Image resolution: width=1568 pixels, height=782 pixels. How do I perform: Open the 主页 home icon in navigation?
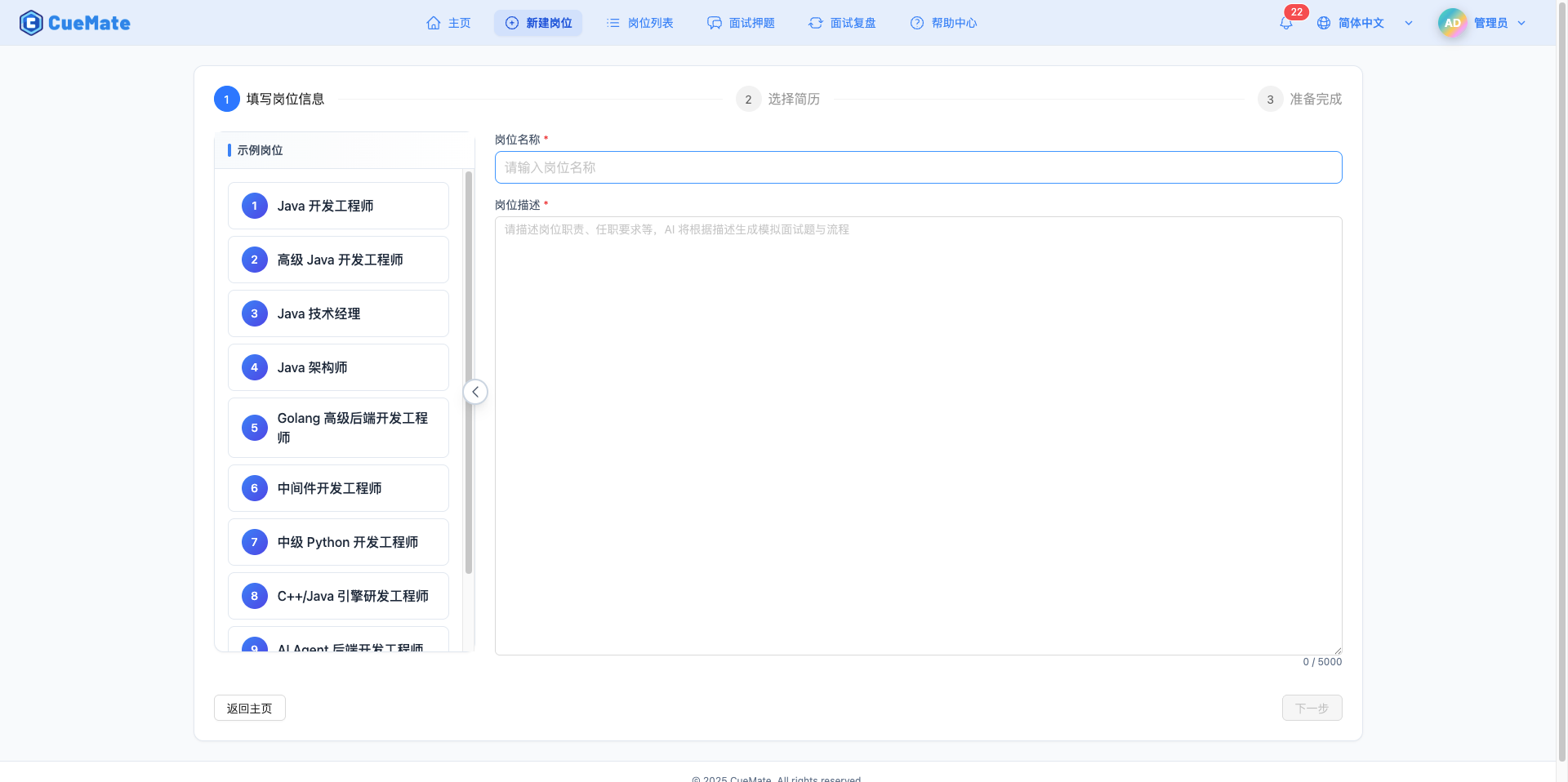point(435,23)
